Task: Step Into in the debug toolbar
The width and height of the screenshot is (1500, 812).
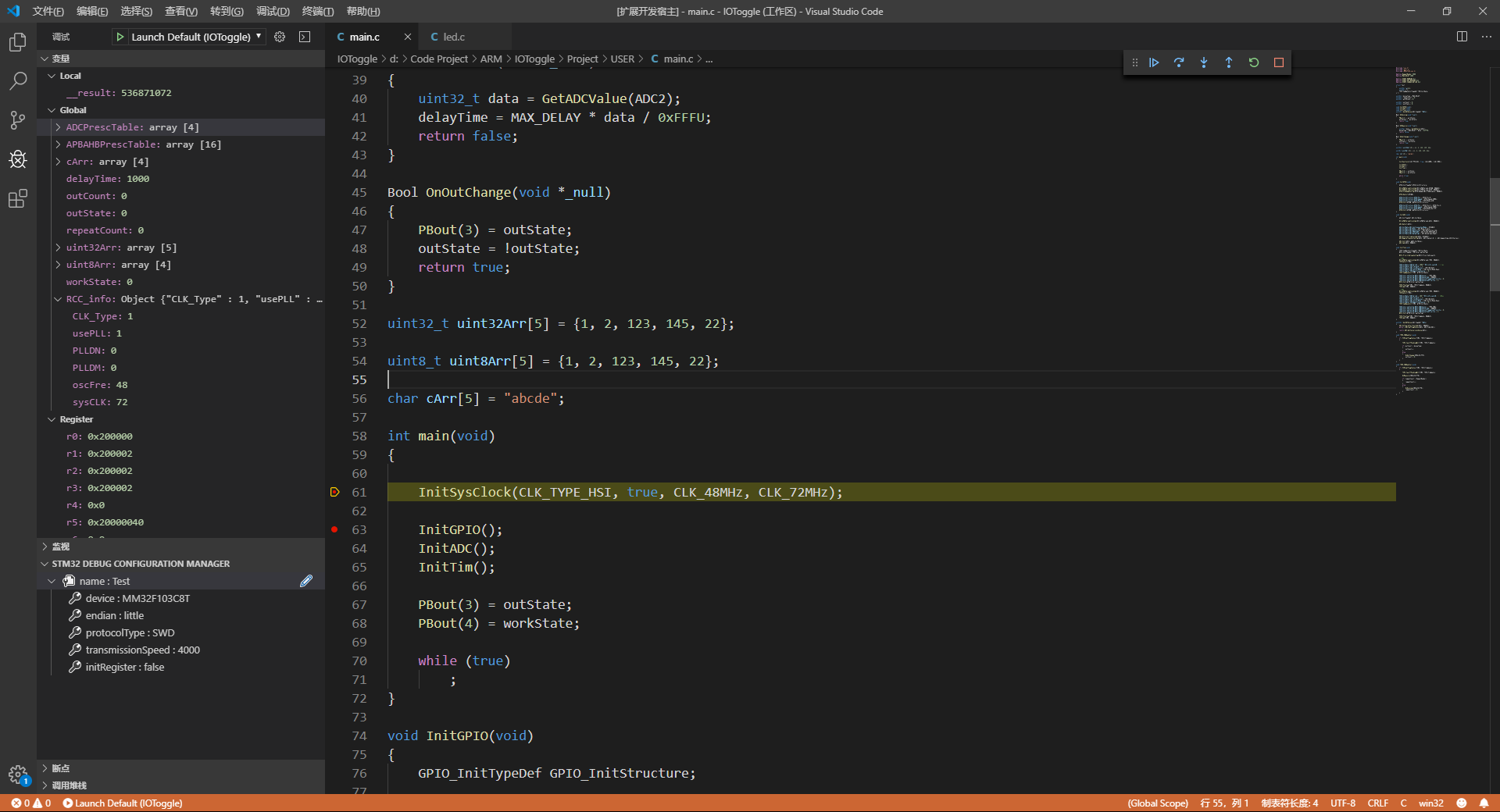Action: tap(1204, 62)
